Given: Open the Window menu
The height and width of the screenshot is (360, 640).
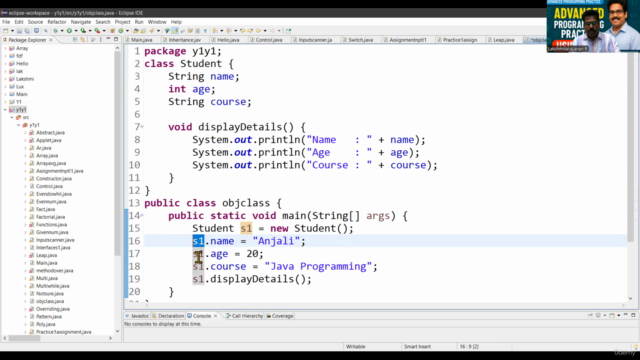Looking at the screenshot, I should 157,22.
